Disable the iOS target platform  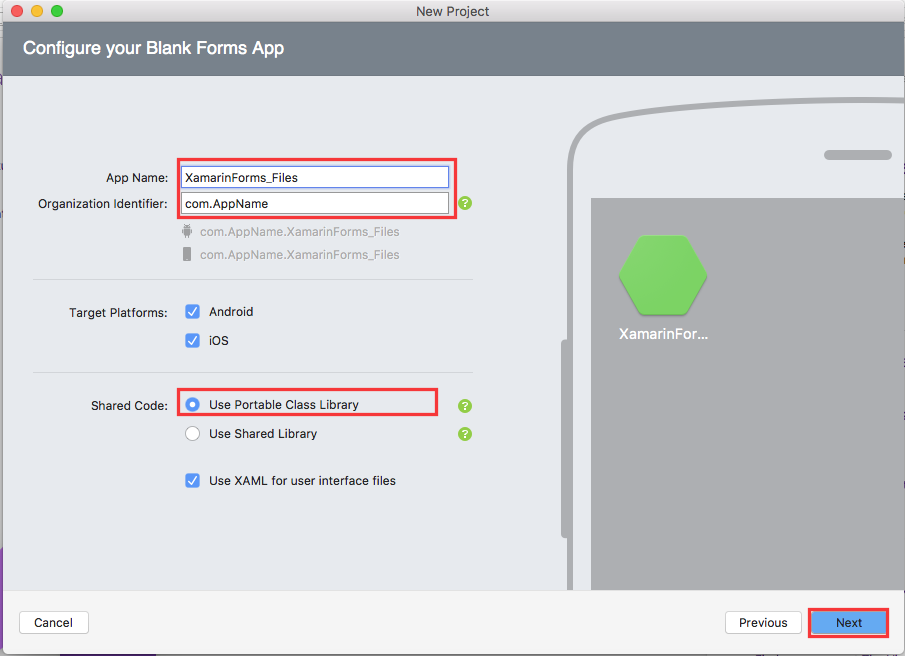[192, 340]
